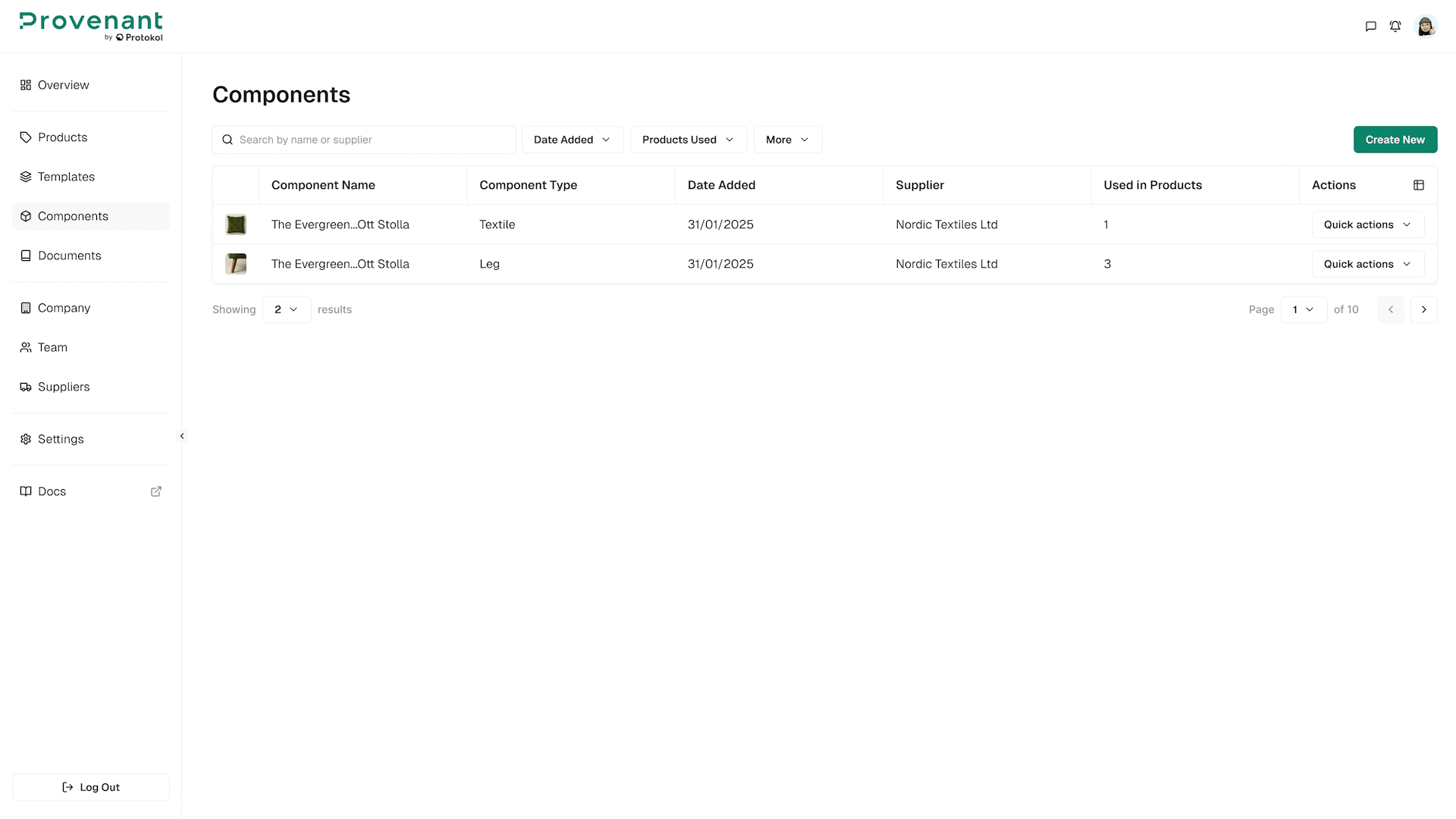The image size is (1456, 819).
Task: Select the Templates icon in sidebar
Action: point(25,177)
